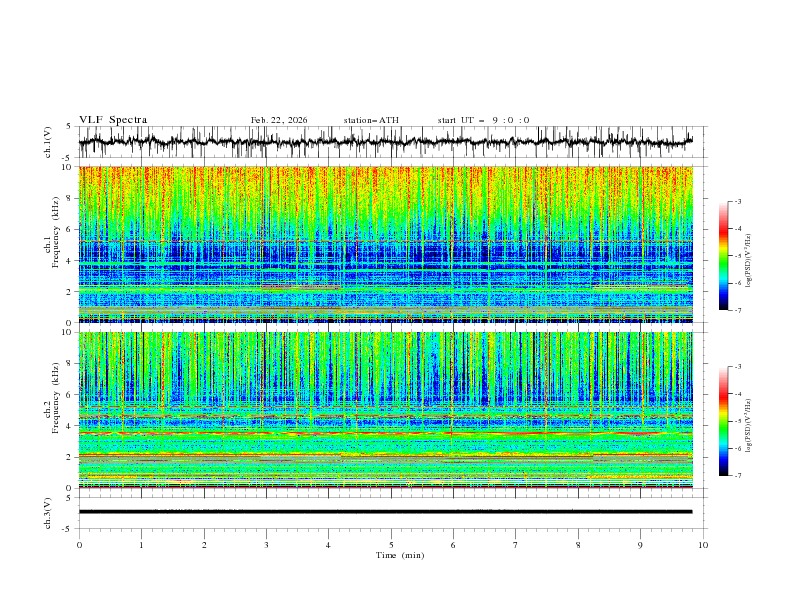This screenshot has height=612, width=792.
Task: Click the 'Time (min)' axis label
Action: click(x=400, y=555)
